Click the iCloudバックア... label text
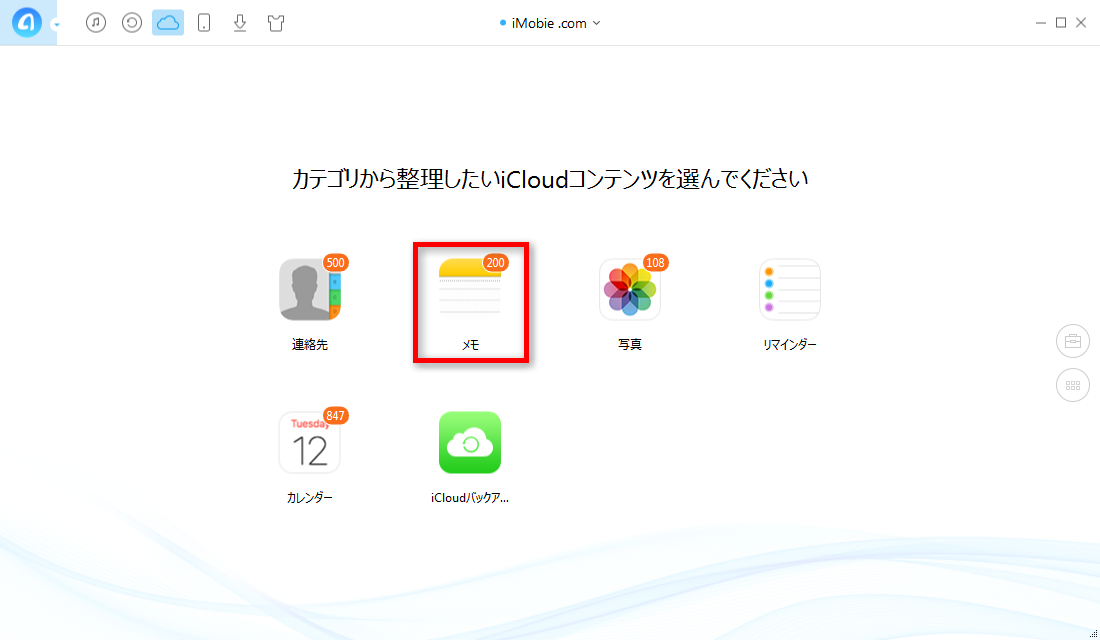The width and height of the screenshot is (1100, 640). [470, 498]
